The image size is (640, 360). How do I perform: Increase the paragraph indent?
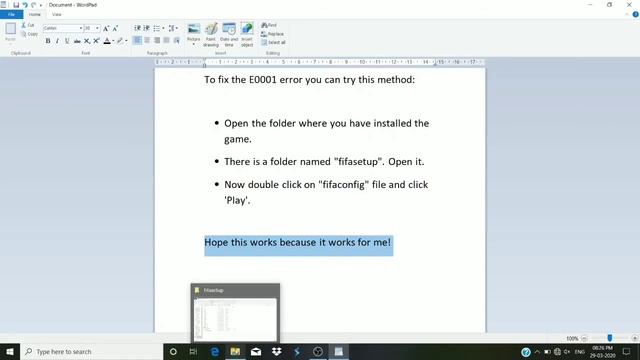coord(147,28)
